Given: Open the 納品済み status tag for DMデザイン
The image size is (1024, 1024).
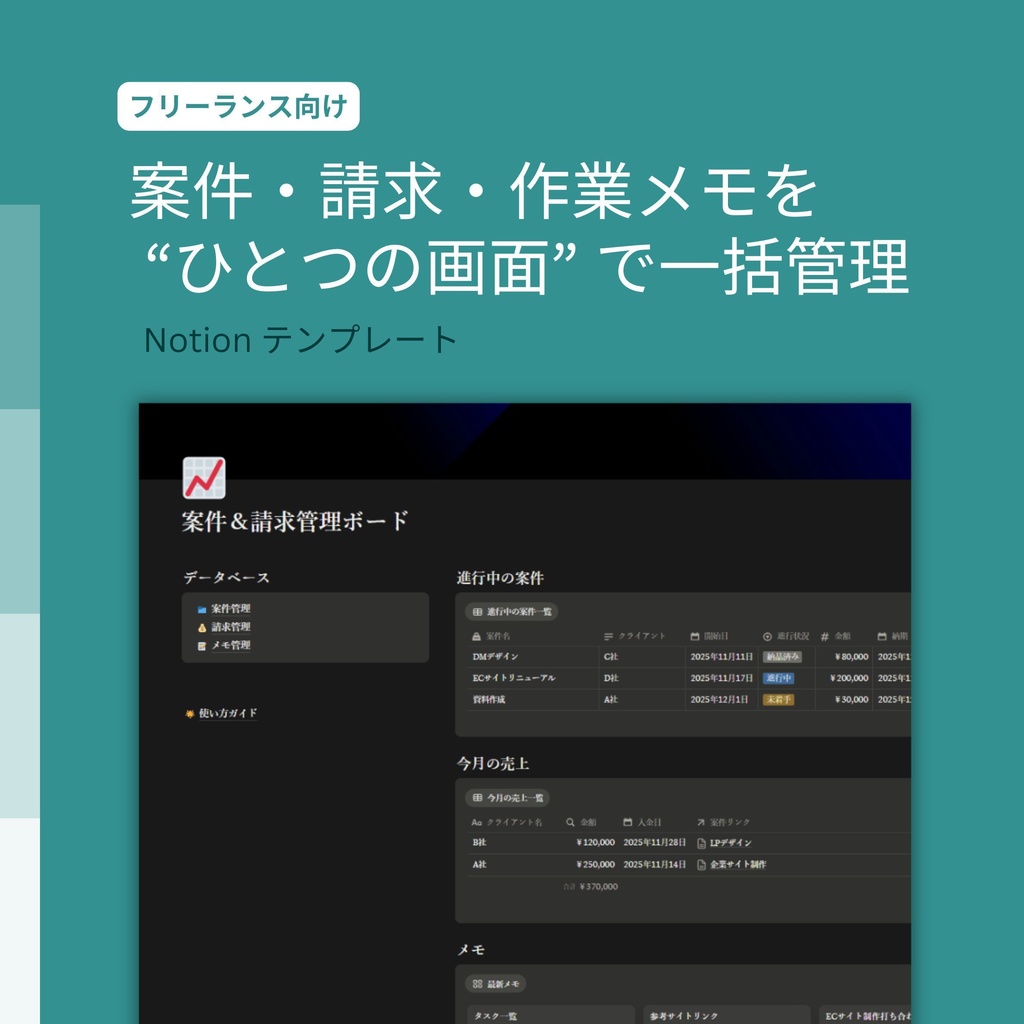Looking at the screenshot, I should [x=781, y=657].
